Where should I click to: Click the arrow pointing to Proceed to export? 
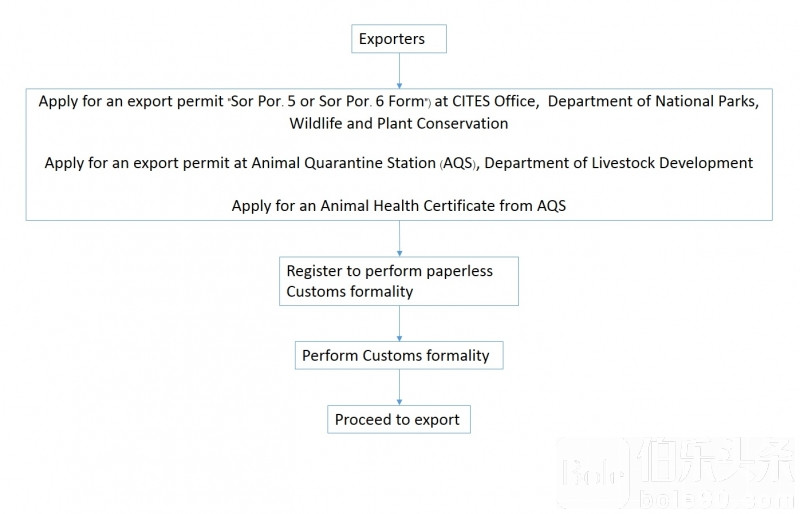point(399,387)
